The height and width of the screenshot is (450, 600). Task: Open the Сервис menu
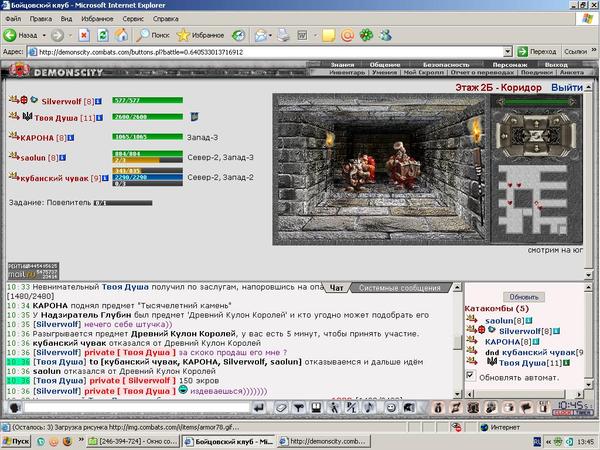coord(133,19)
